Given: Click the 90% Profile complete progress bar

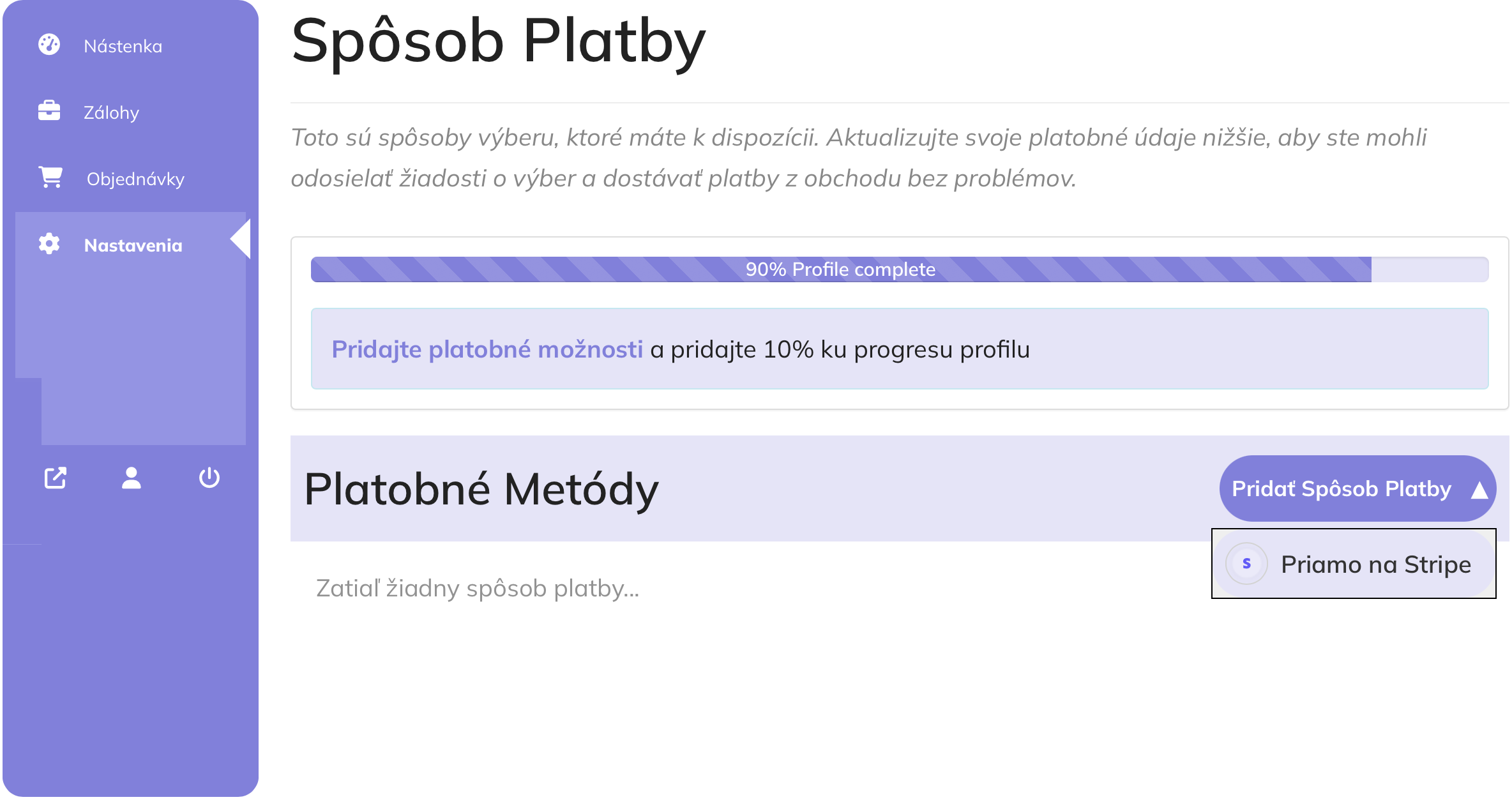Looking at the screenshot, I should point(899,269).
